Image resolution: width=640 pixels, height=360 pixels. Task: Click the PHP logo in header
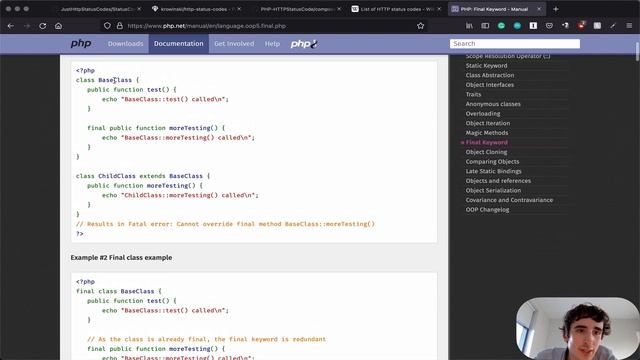[81, 43]
